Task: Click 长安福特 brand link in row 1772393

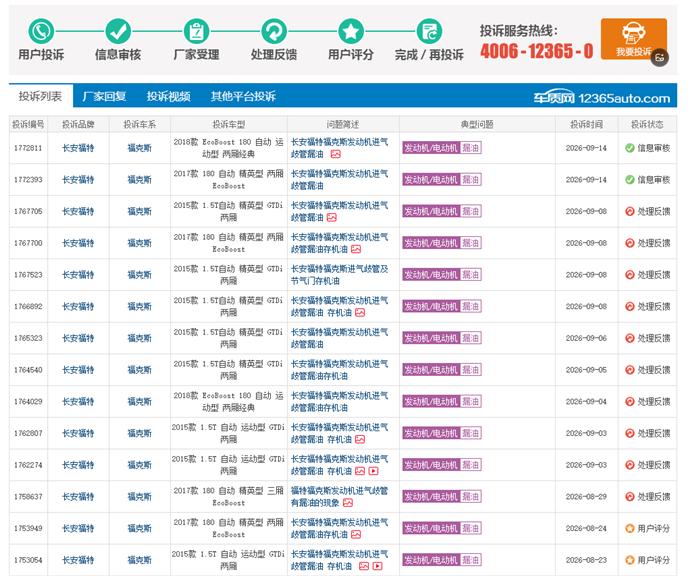Action: (x=78, y=179)
